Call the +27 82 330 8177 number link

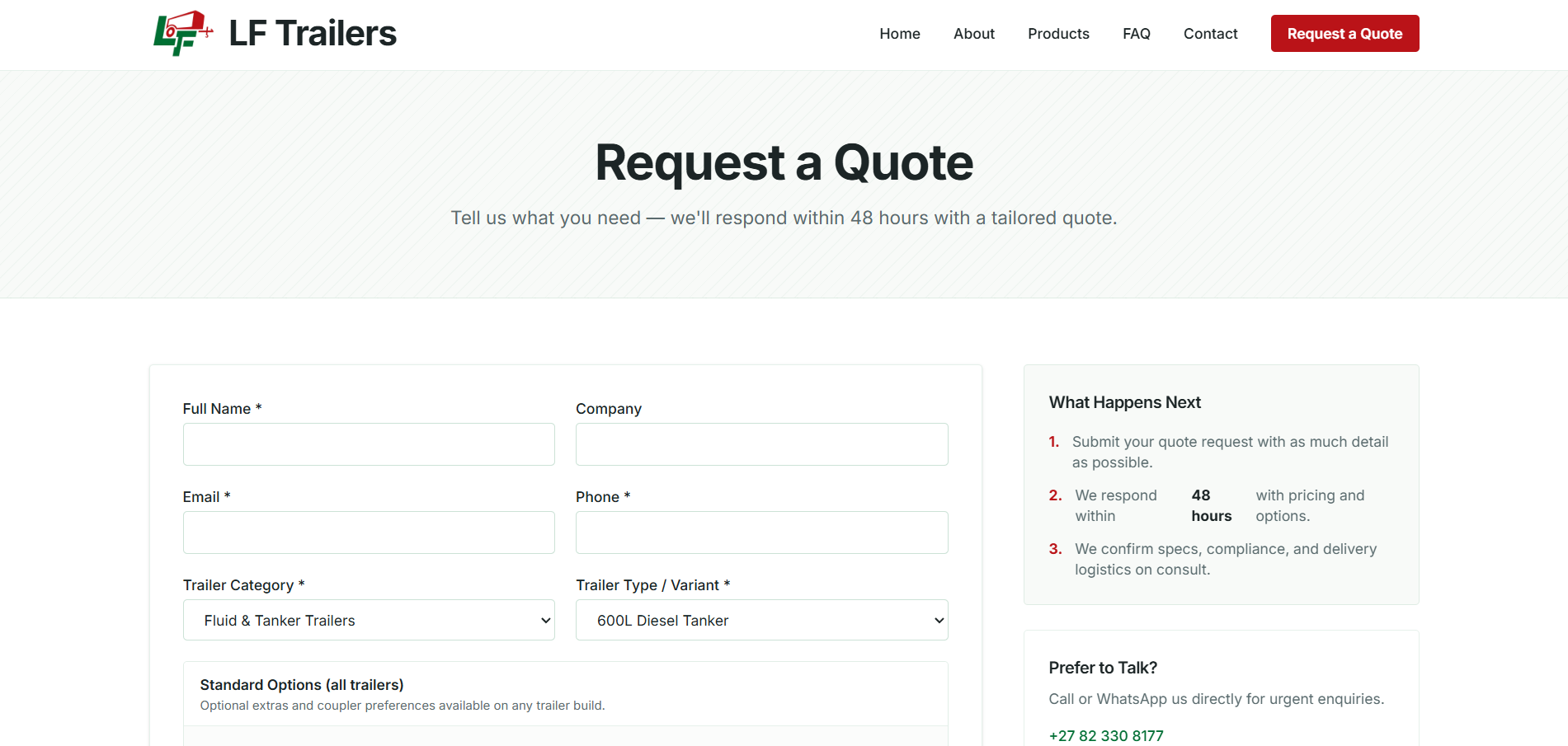point(1106,736)
